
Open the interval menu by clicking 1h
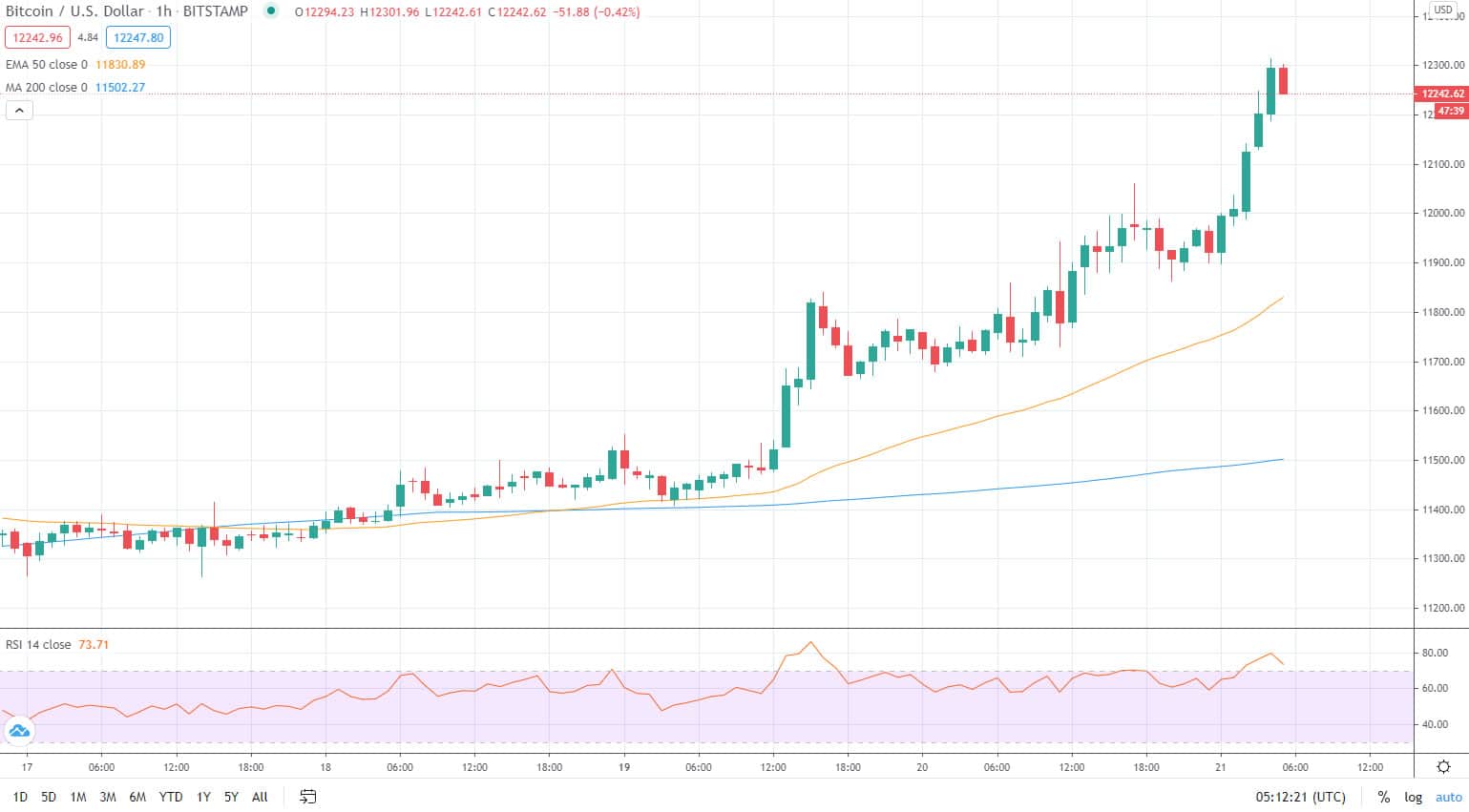[x=163, y=11]
